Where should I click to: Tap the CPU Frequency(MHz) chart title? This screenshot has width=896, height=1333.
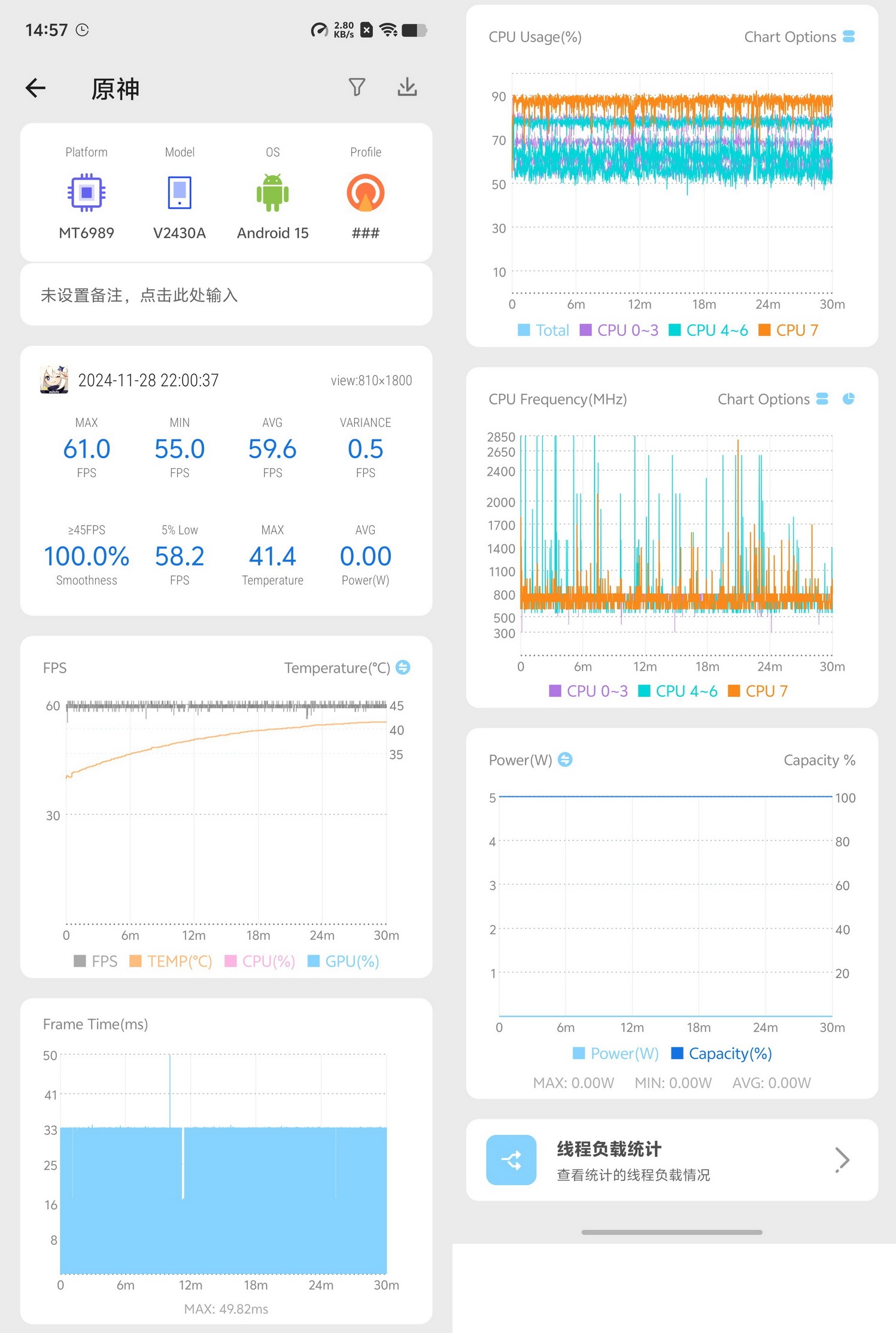[558, 399]
